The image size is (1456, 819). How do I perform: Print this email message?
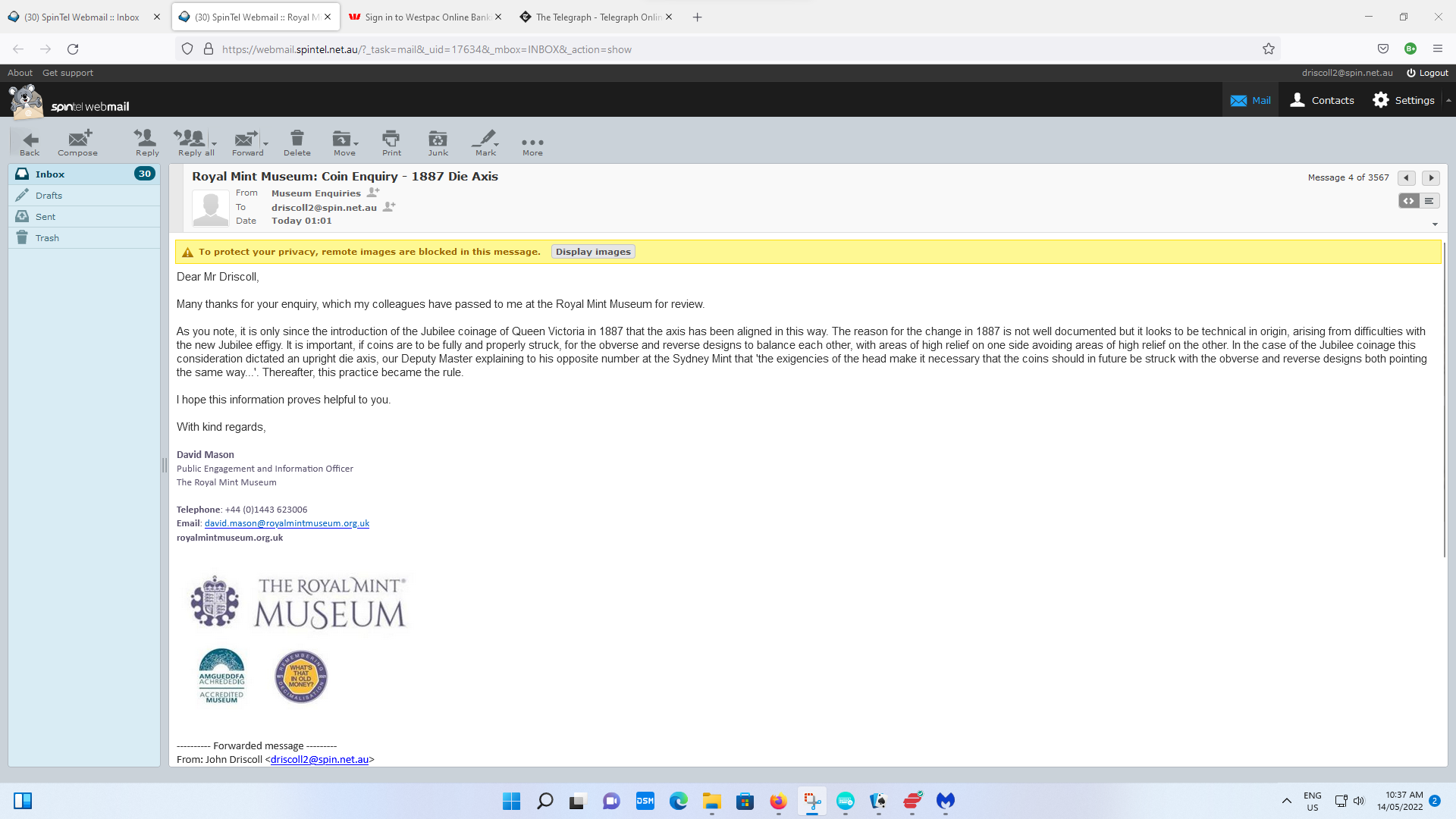(391, 142)
